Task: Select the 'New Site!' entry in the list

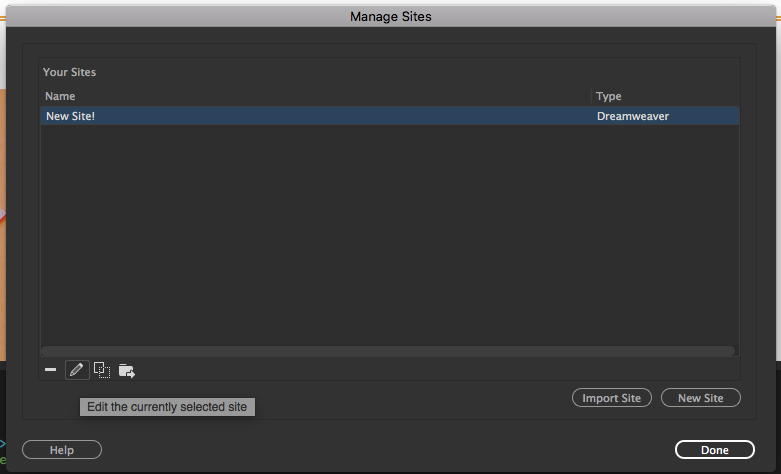Action: (x=390, y=116)
